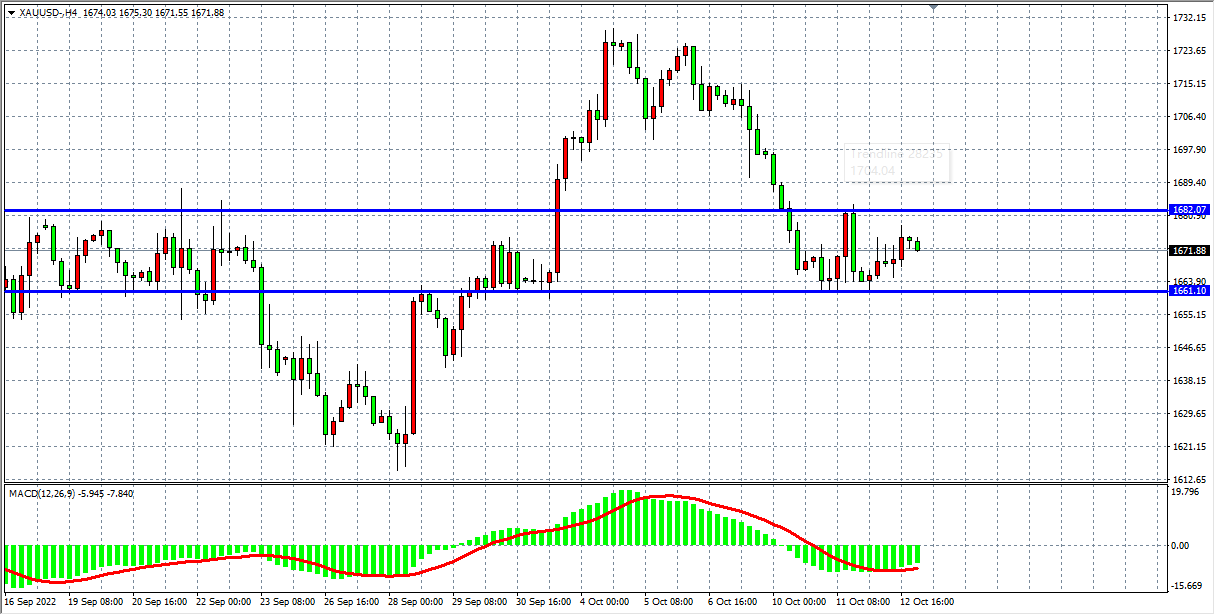
Task: Click the 19.796 MACD scale value
Action: tap(1185, 492)
